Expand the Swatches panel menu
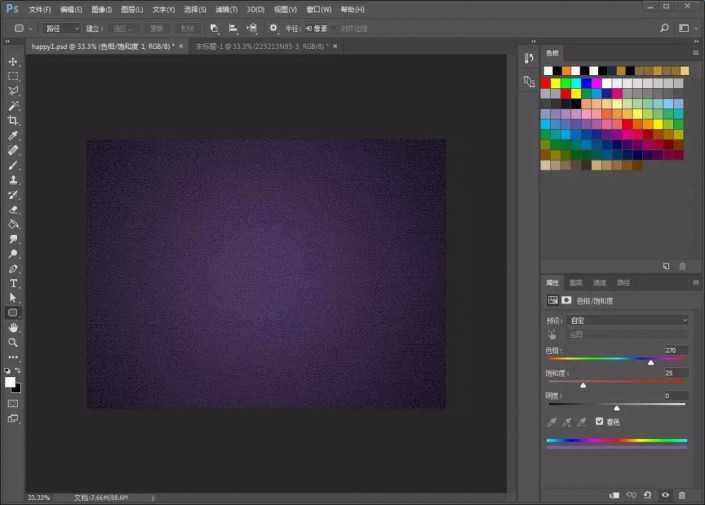The width and height of the screenshot is (705, 505). tap(695, 52)
